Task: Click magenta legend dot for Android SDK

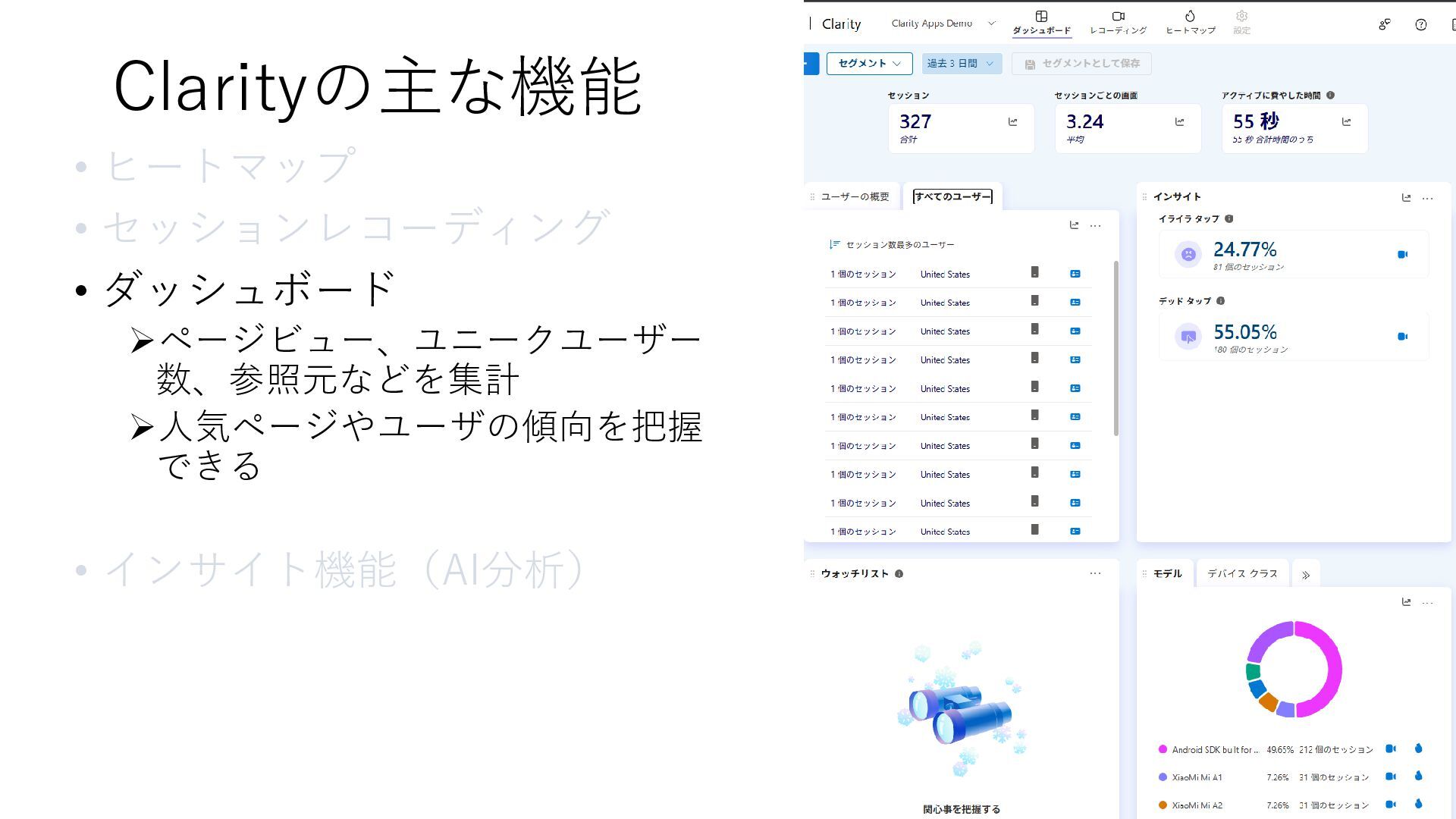Action: click(x=1163, y=749)
